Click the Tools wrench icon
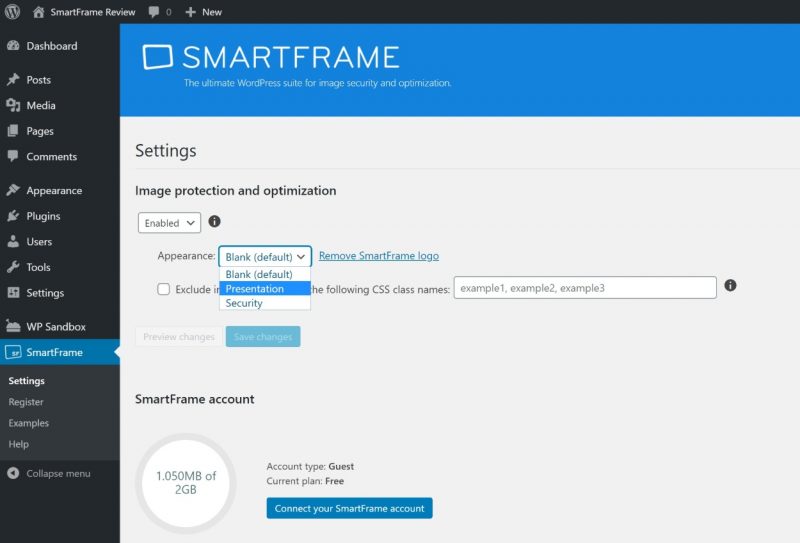The height and width of the screenshot is (543, 800). (13, 267)
